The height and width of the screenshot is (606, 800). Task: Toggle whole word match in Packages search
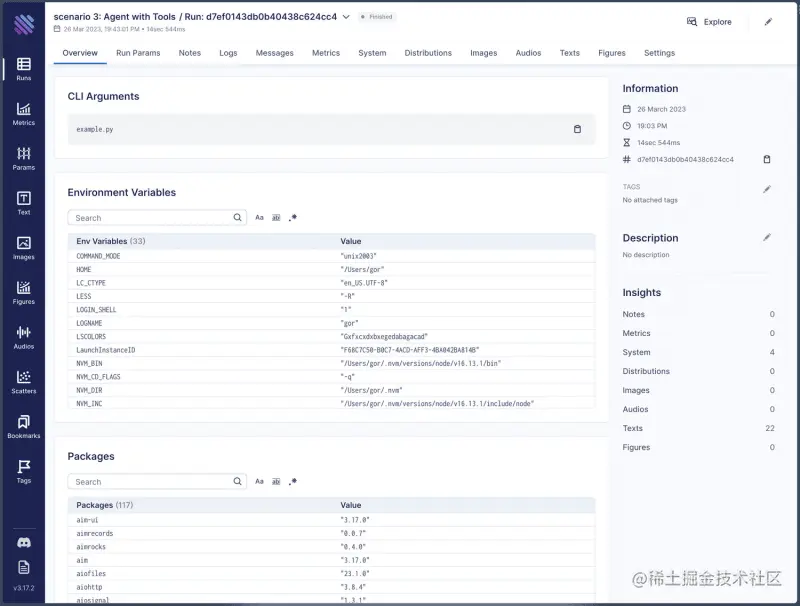pos(276,481)
